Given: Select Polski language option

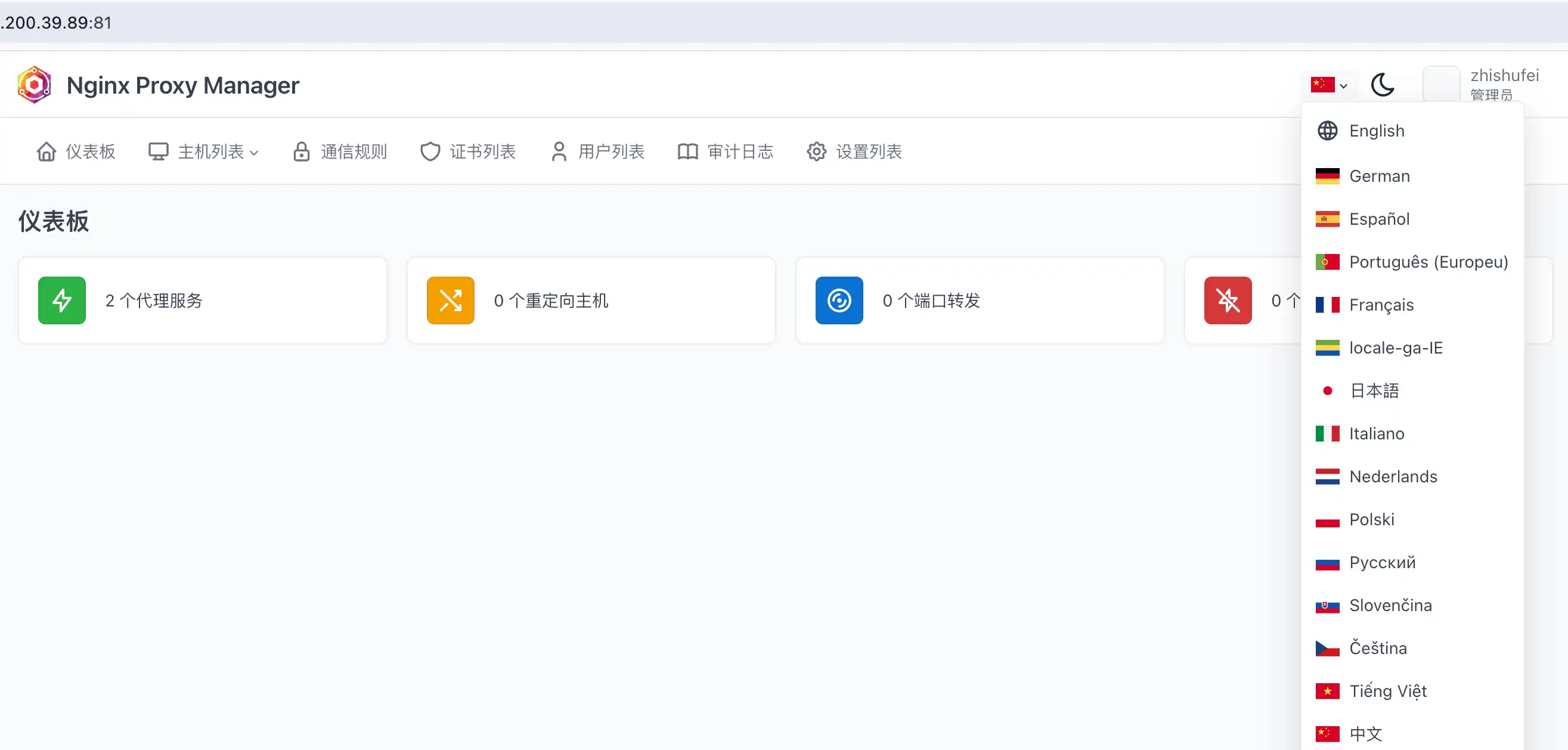Looking at the screenshot, I should 1412,519.
